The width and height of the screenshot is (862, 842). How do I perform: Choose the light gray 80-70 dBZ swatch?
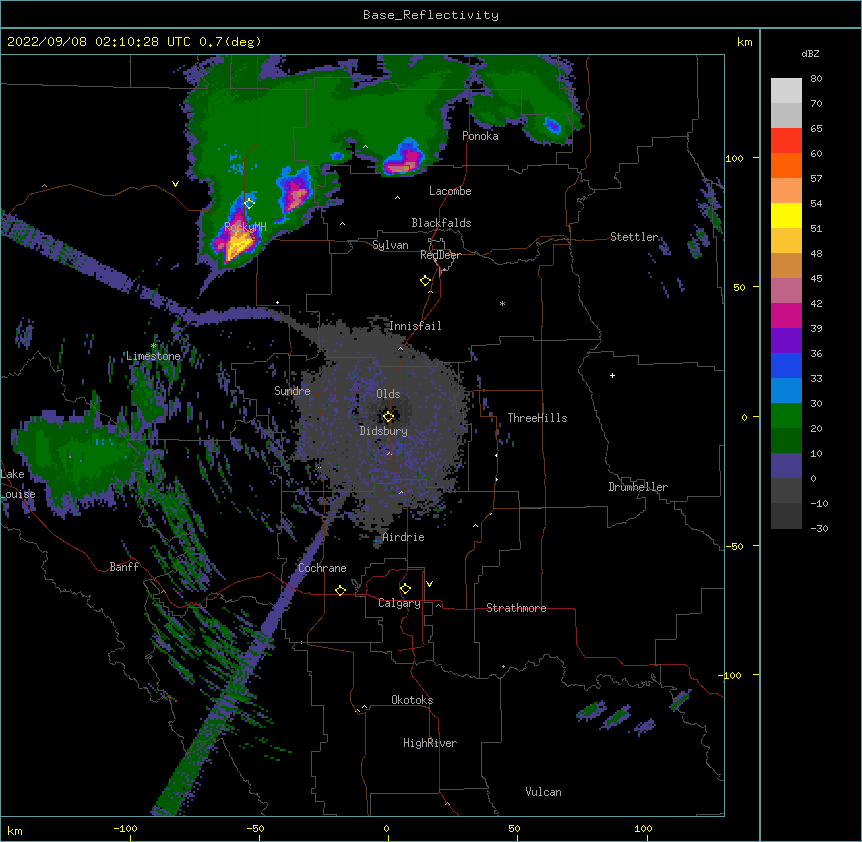786,91
